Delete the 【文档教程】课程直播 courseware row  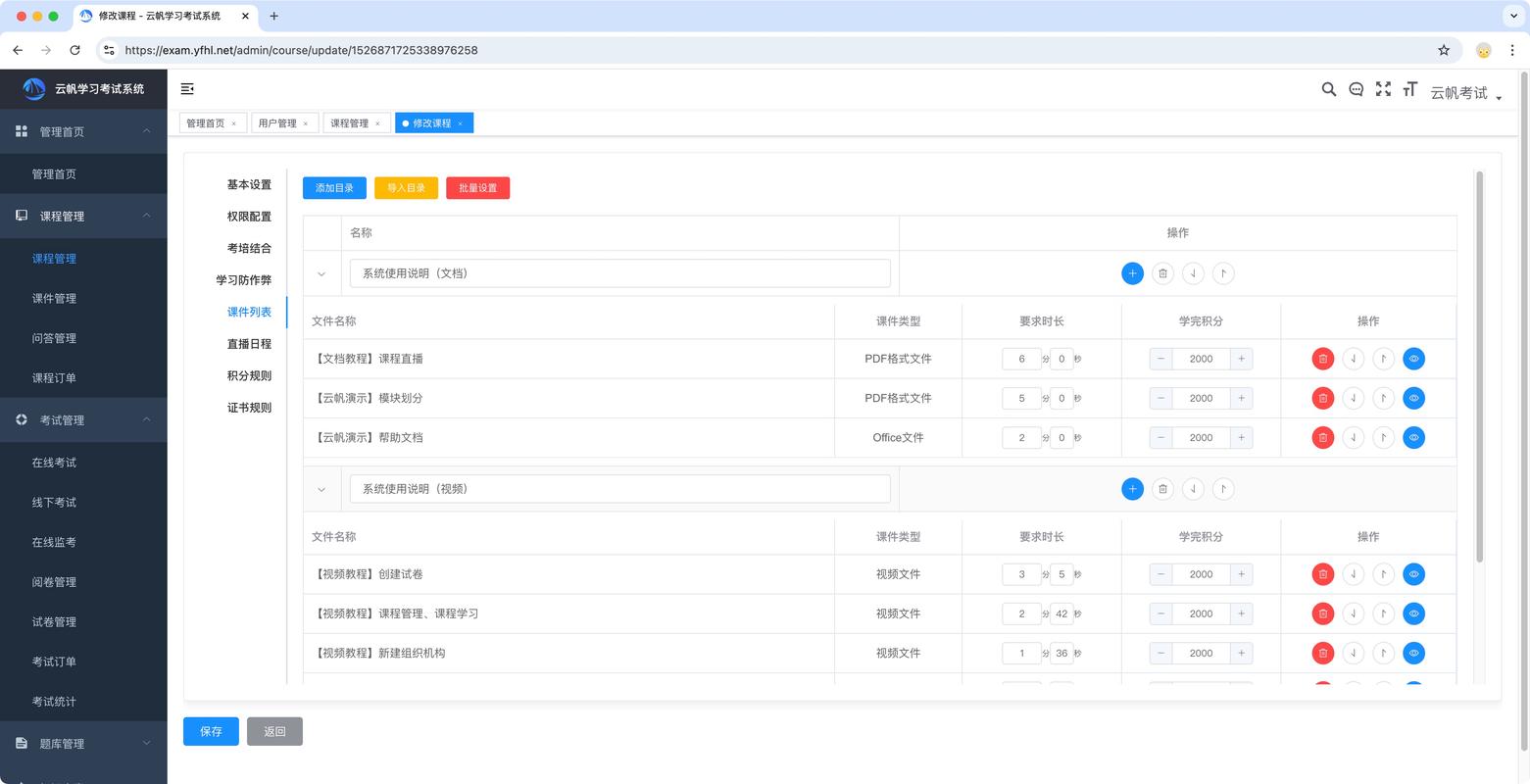[x=1322, y=359]
